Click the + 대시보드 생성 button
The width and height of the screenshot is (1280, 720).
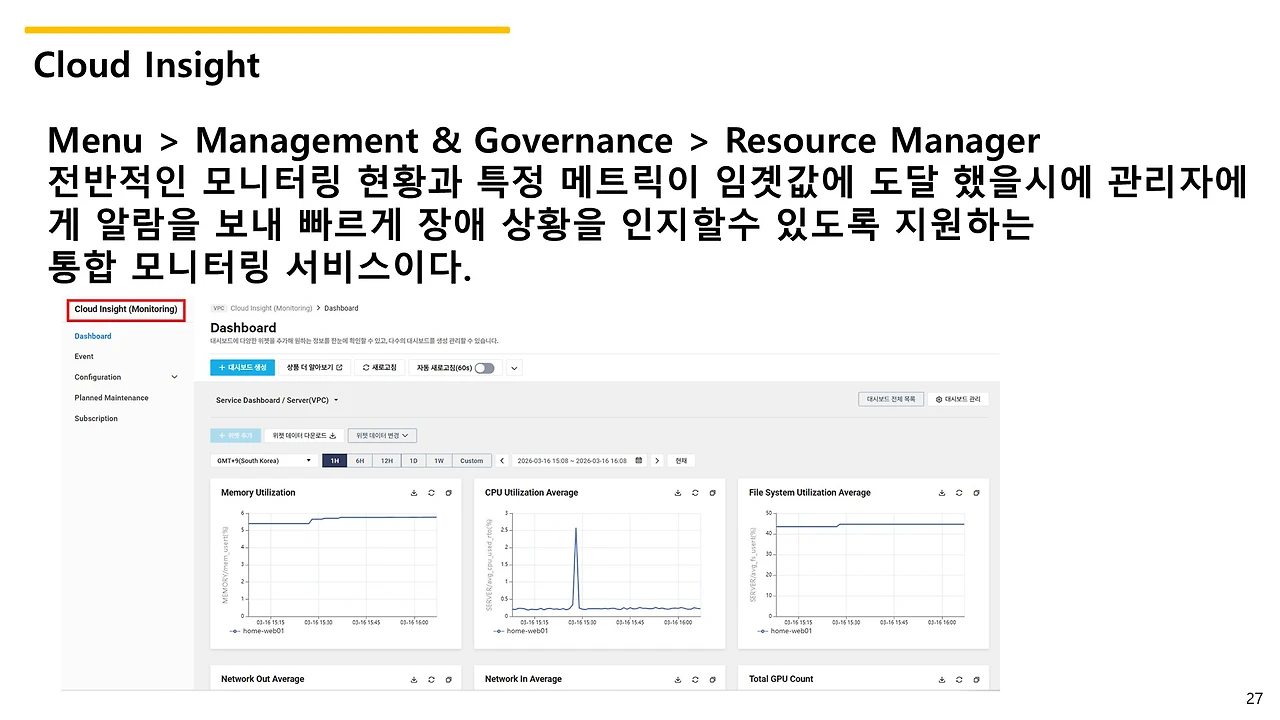[x=243, y=368]
